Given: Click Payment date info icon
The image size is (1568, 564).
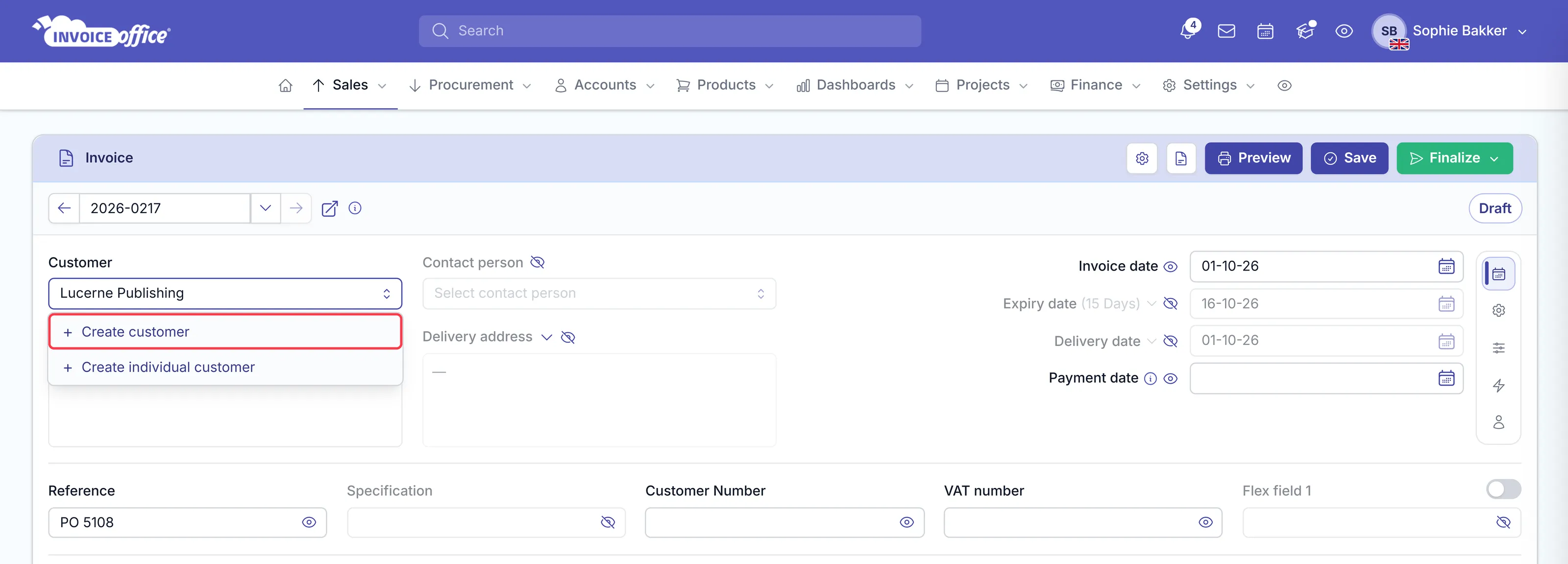Looking at the screenshot, I should pyautogui.click(x=1150, y=378).
